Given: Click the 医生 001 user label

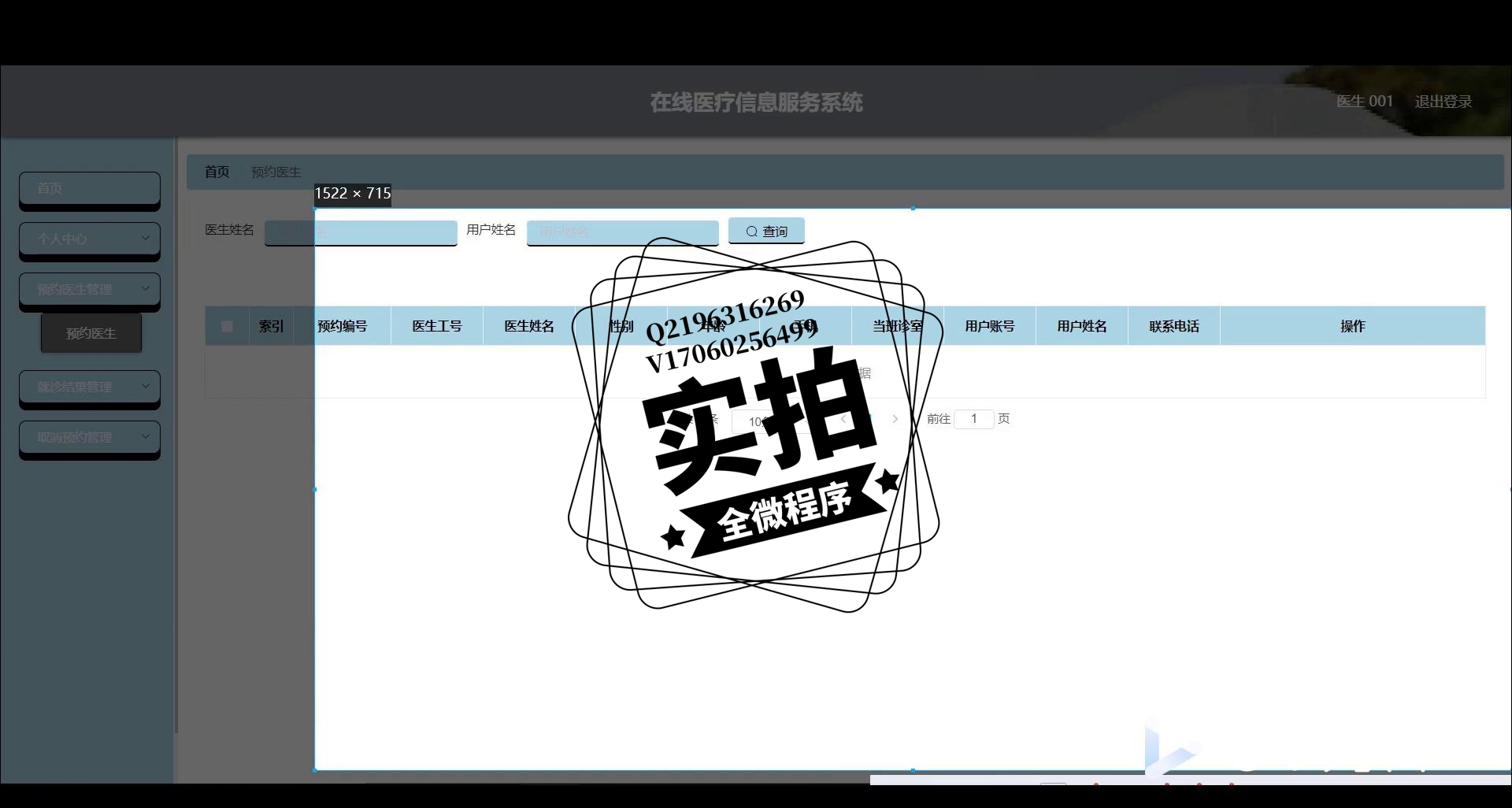Looking at the screenshot, I should pyautogui.click(x=1365, y=102).
